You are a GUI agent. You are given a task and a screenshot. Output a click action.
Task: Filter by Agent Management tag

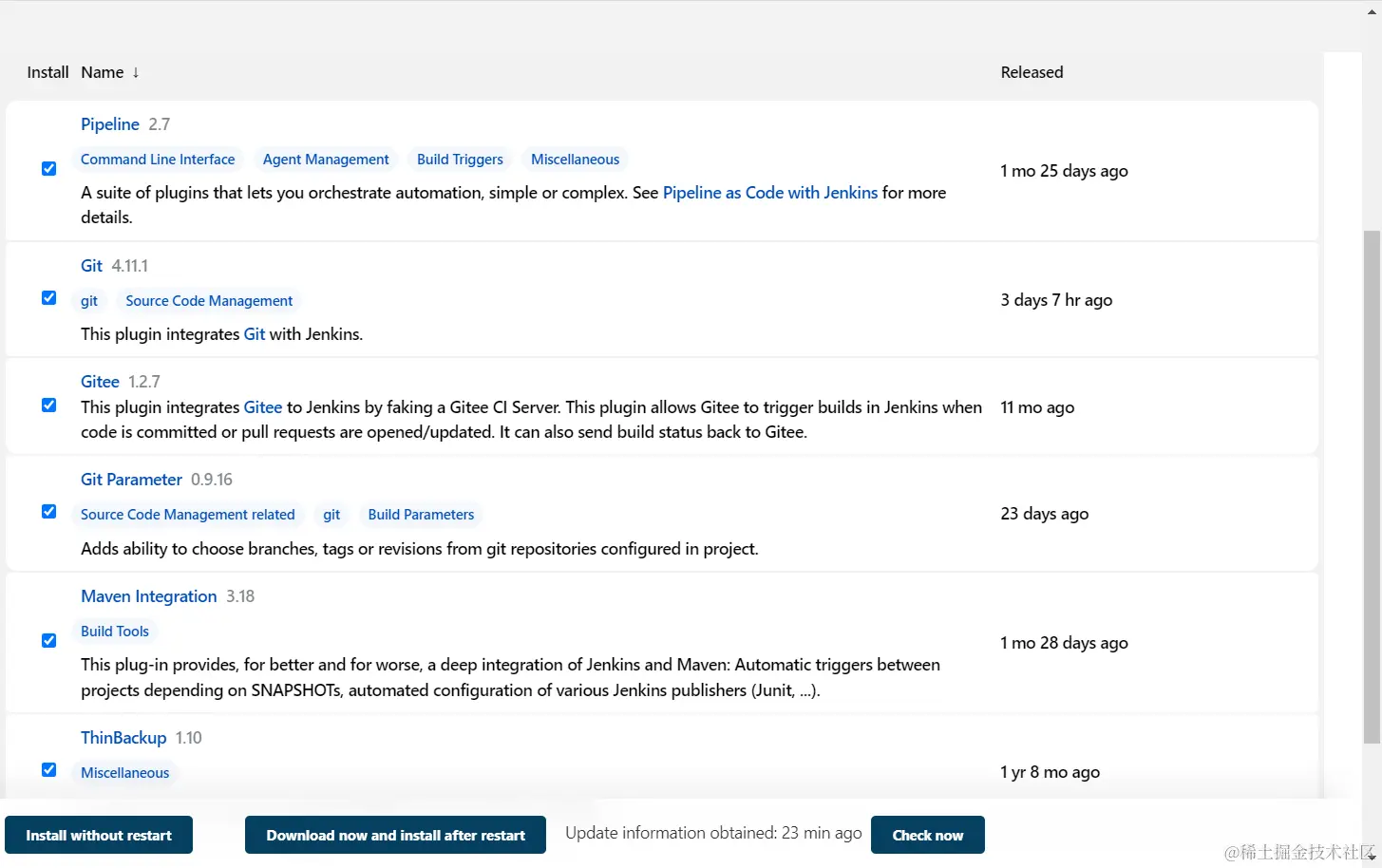[x=326, y=160]
